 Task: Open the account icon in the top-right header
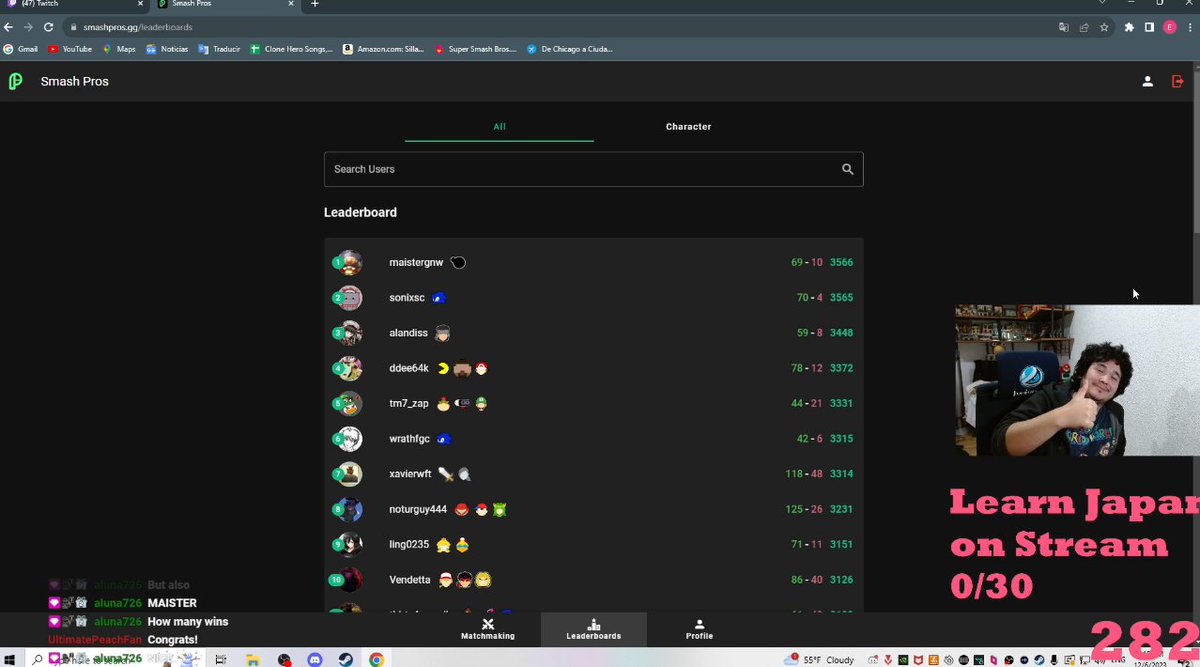(x=1148, y=81)
